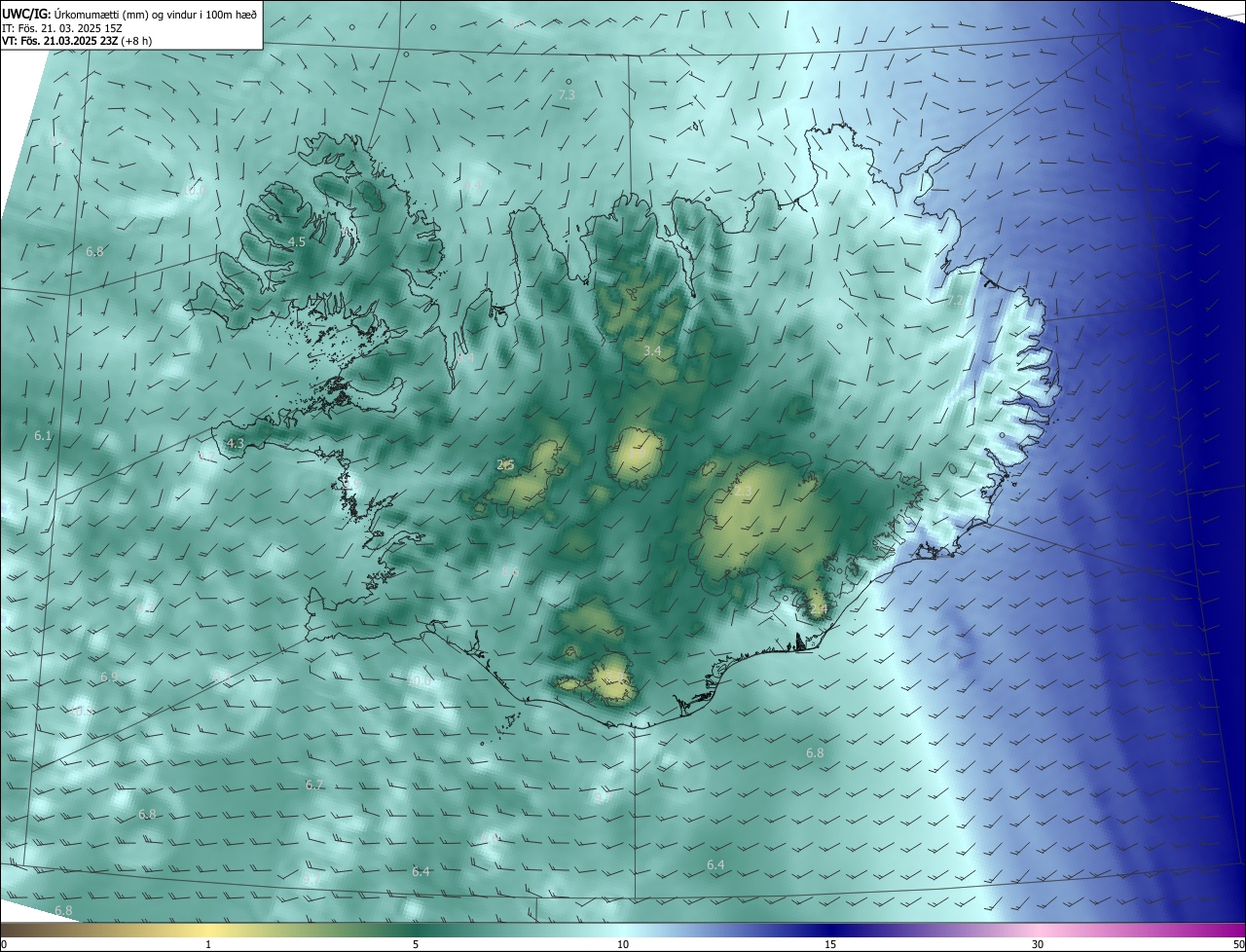Viewport: 1246px width, 952px height.
Task: Click the valid time 'VT: Fös. 21.03.2025 23Z (+8 h)'
Action: pyautogui.click(x=77, y=41)
